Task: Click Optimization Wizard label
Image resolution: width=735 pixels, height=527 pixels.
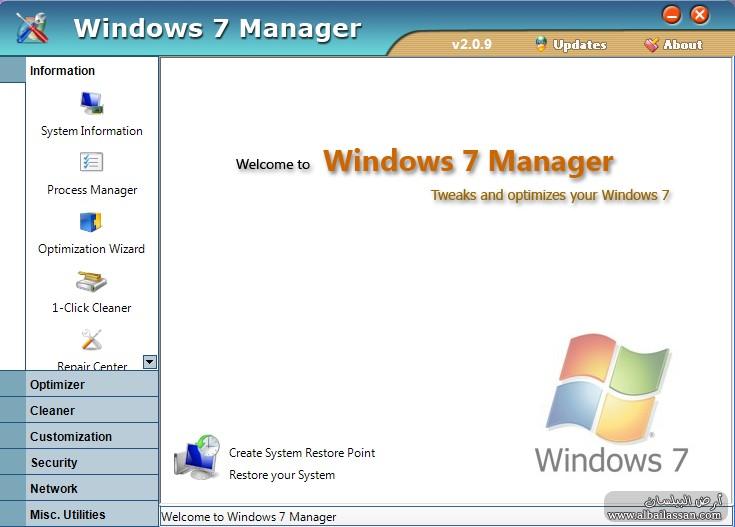Action: (91, 249)
